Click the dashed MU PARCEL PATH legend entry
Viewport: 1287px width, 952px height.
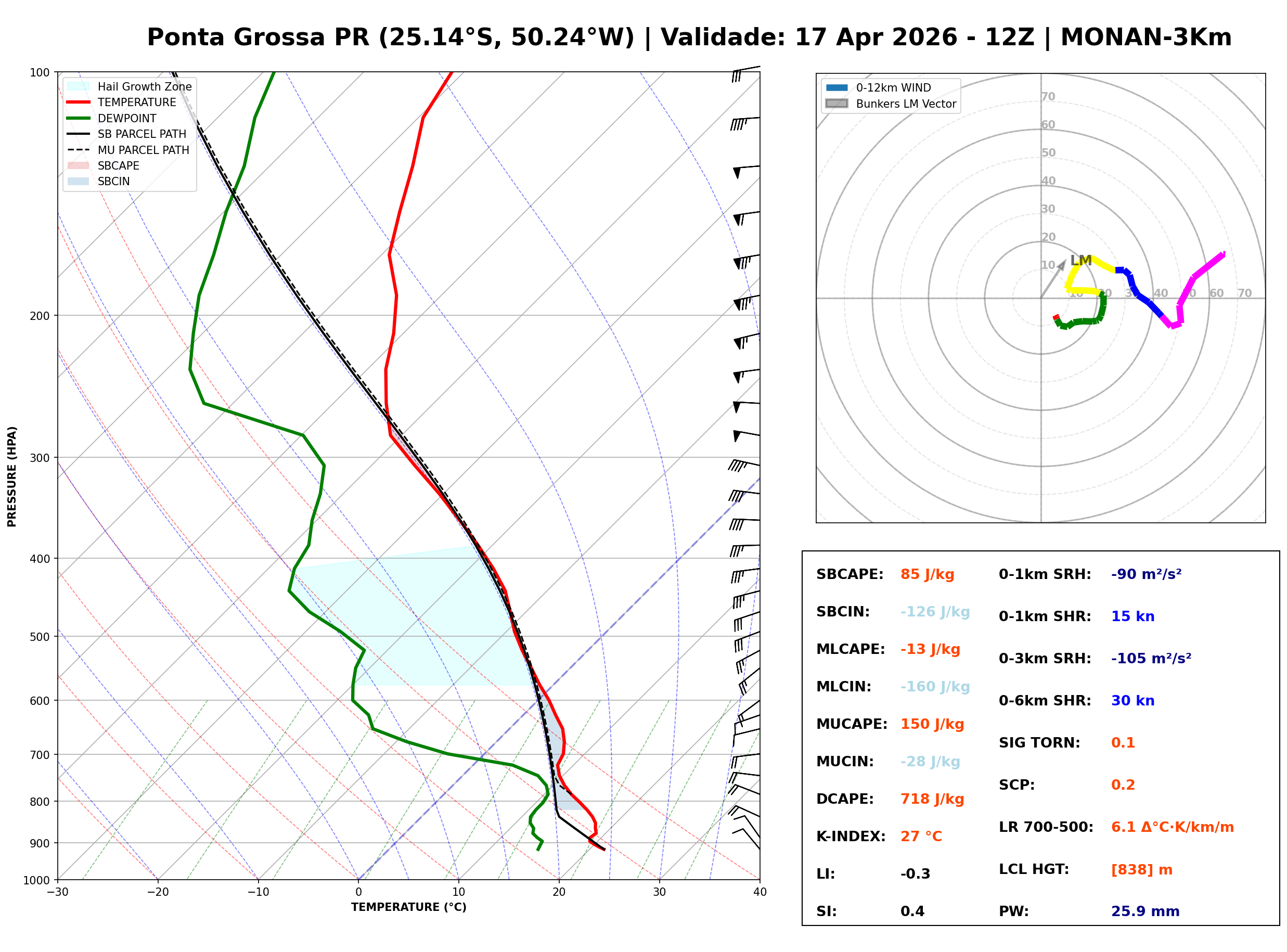79,150
